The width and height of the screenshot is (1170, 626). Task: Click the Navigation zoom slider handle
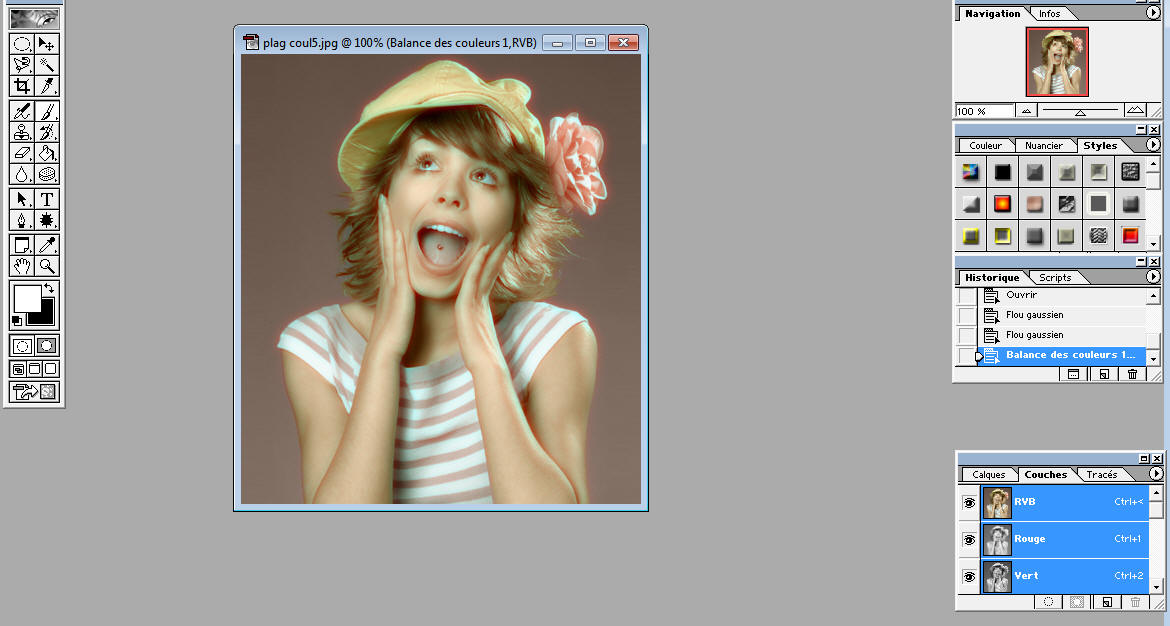pos(1080,113)
